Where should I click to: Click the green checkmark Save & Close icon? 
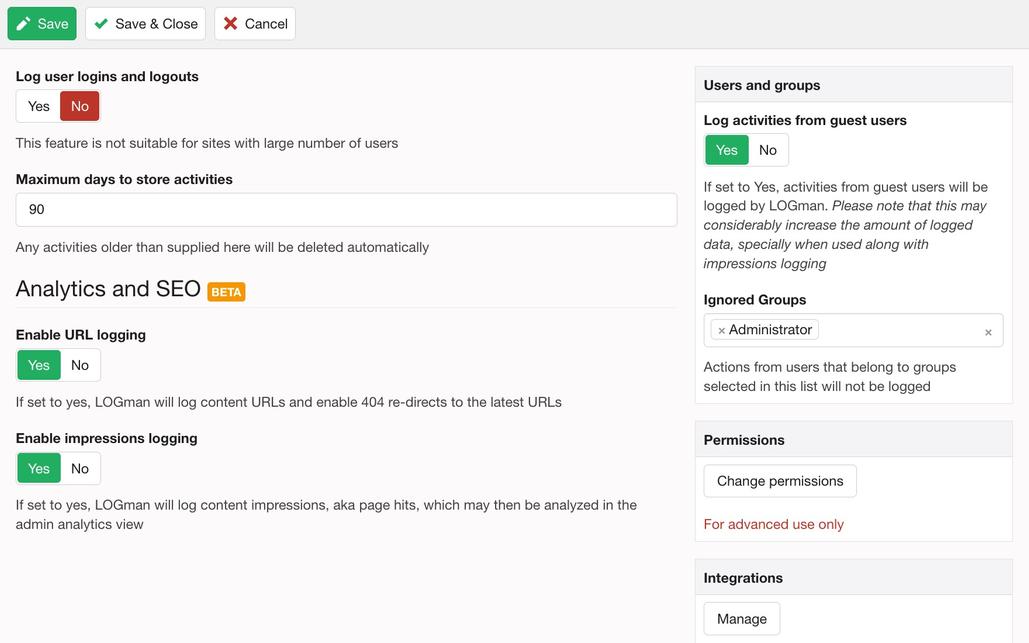(x=101, y=24)
